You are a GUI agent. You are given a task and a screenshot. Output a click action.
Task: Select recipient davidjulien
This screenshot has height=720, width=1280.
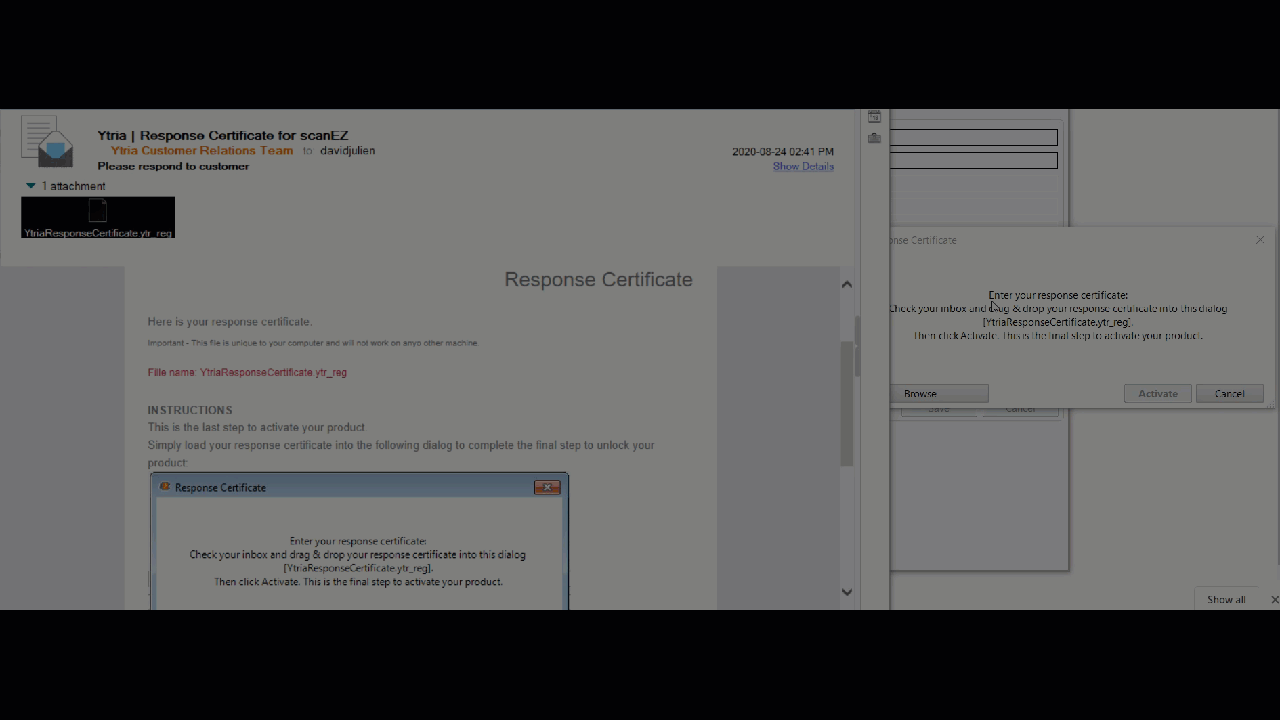tap(347, 150)
